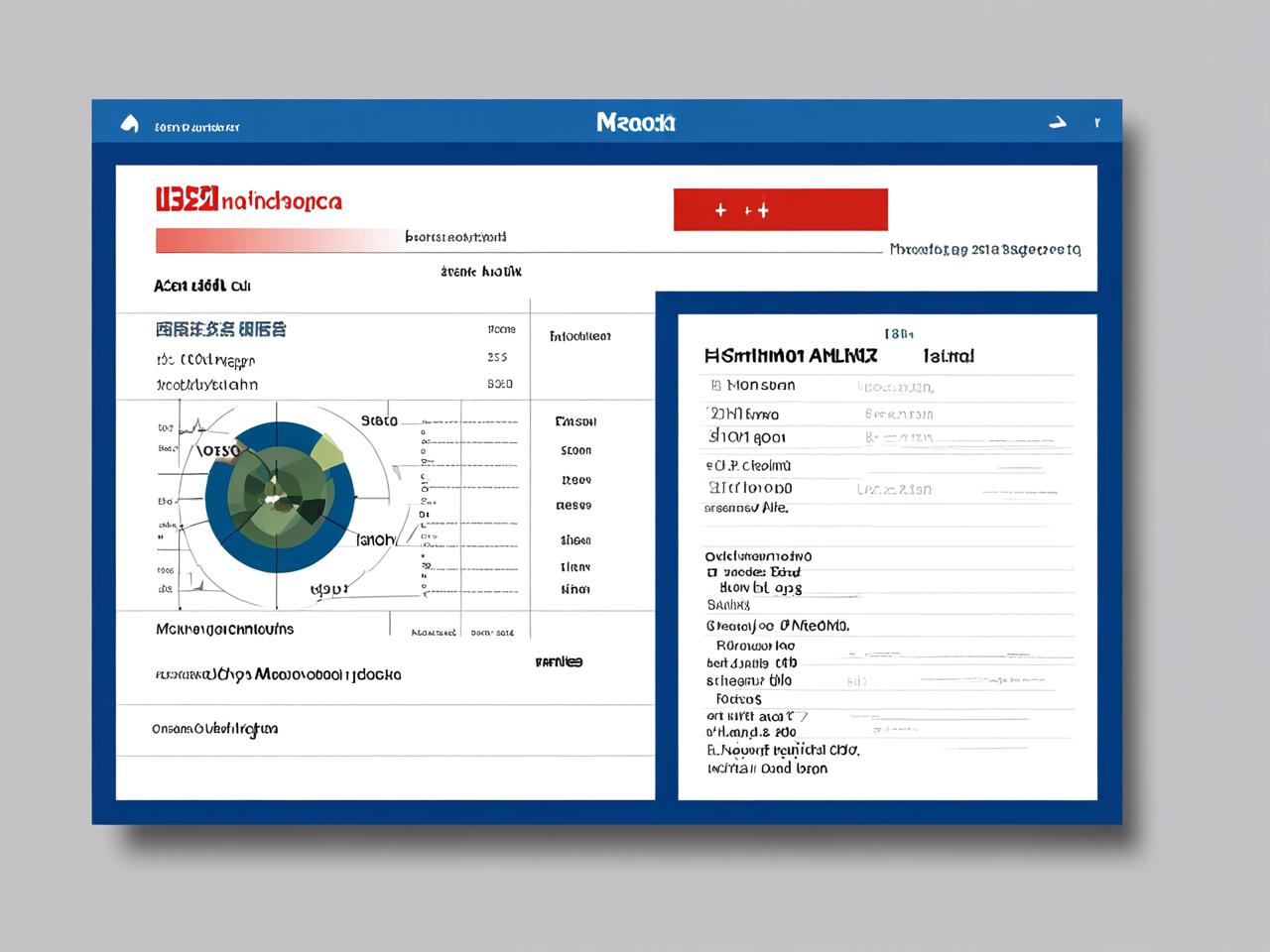Click the white leaf logo icon in title bar
This screenshot has width=1270, height=952.
(x=129, y=124)
